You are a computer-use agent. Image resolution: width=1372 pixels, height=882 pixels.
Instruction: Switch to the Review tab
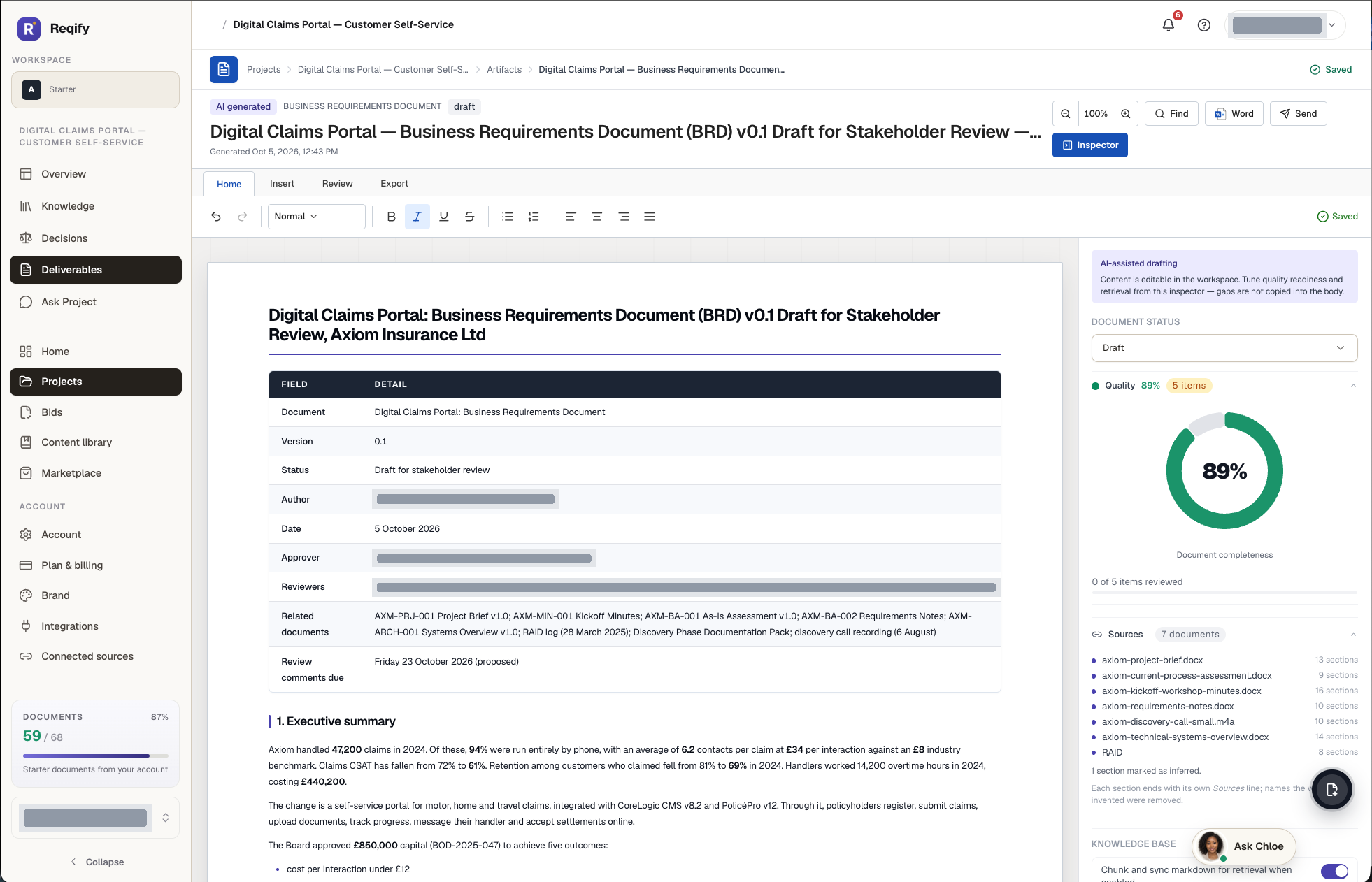(337, 184)
